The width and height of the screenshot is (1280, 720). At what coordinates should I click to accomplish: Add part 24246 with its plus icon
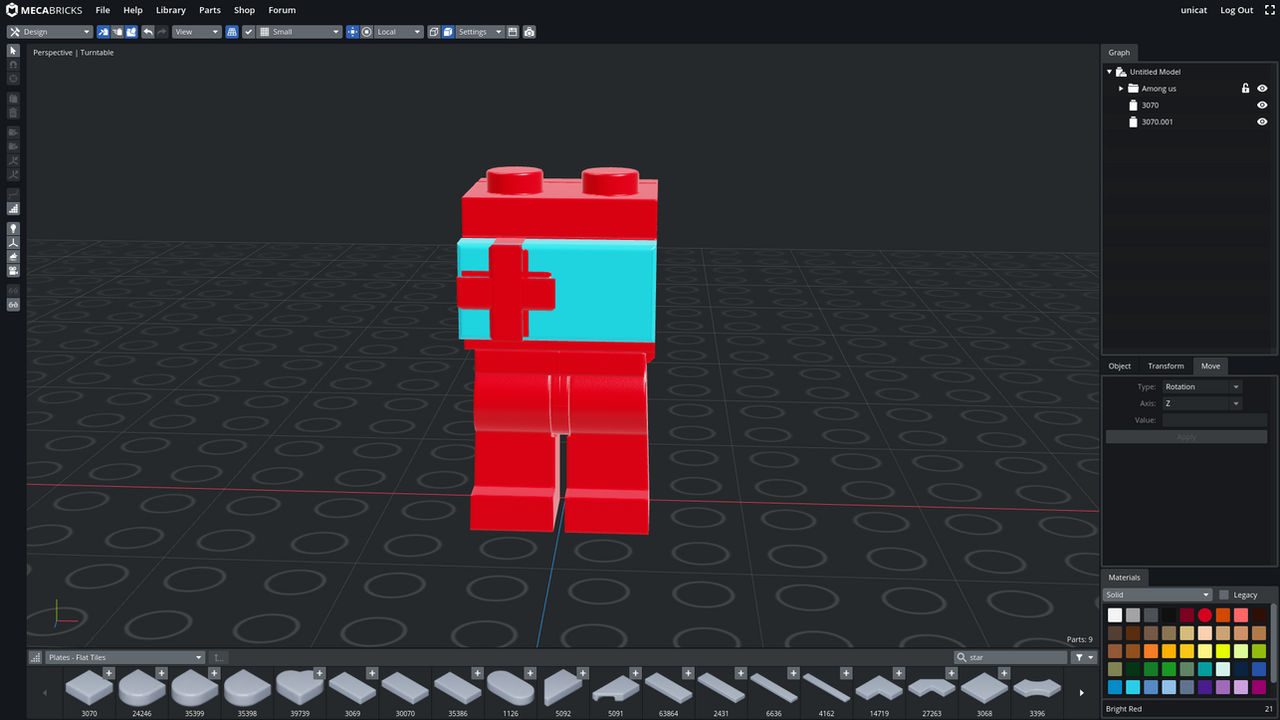tap(162, 673)
